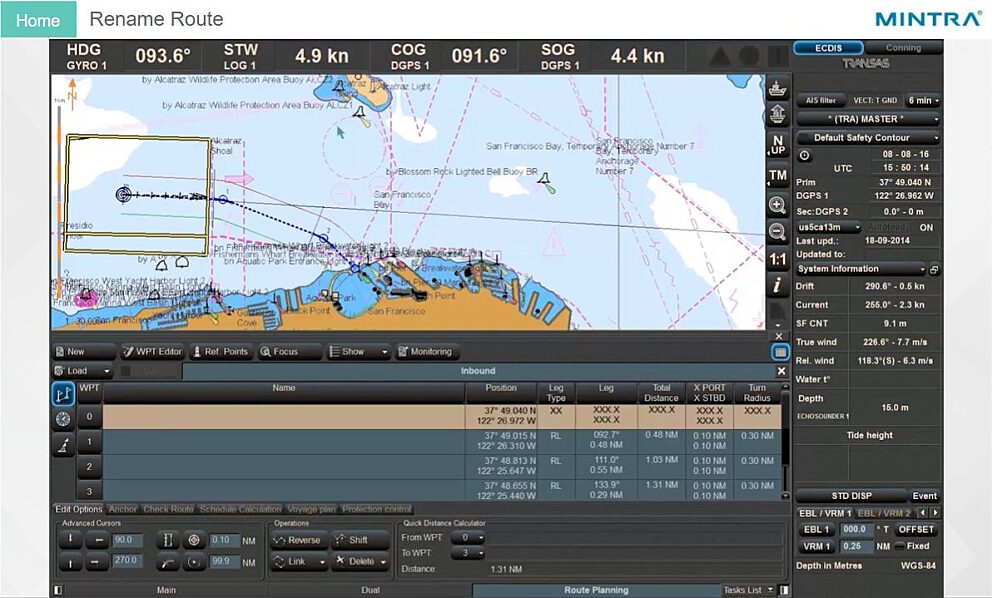
Task: Click the Reverse route operation button
Action: pyautogui.click(x=299, y=540)
